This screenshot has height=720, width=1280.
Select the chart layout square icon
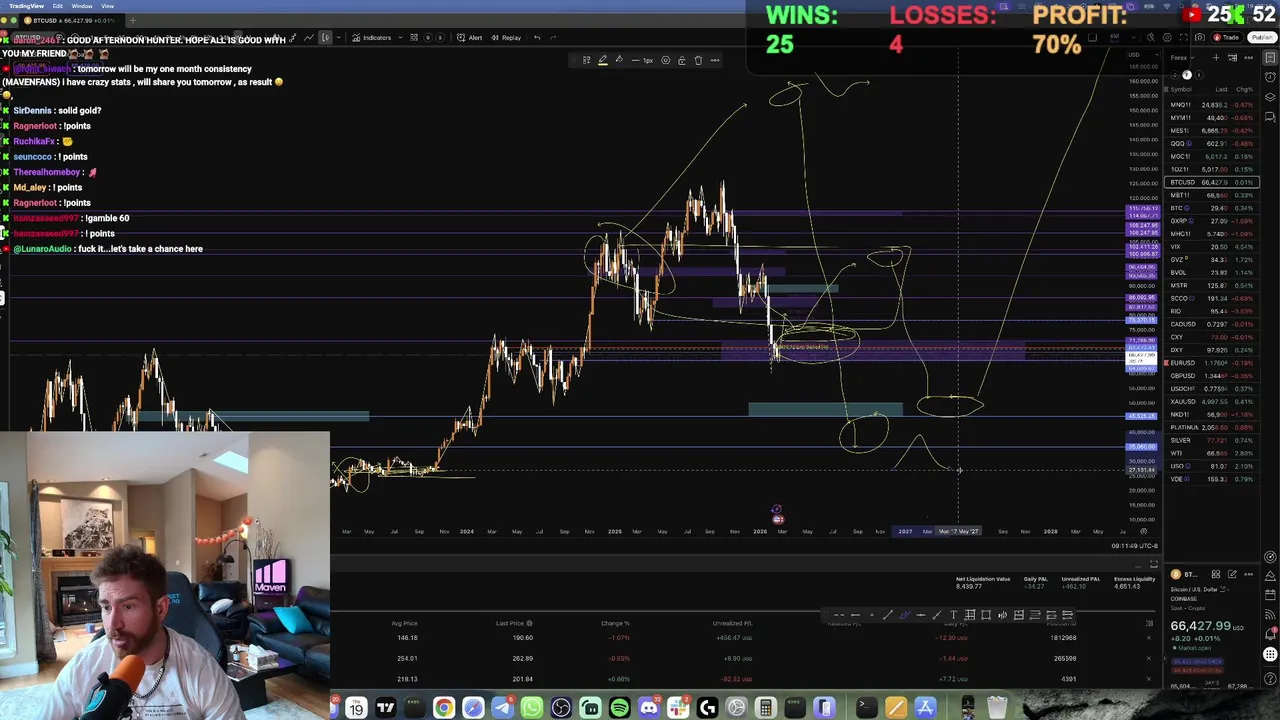[1092, 37]
